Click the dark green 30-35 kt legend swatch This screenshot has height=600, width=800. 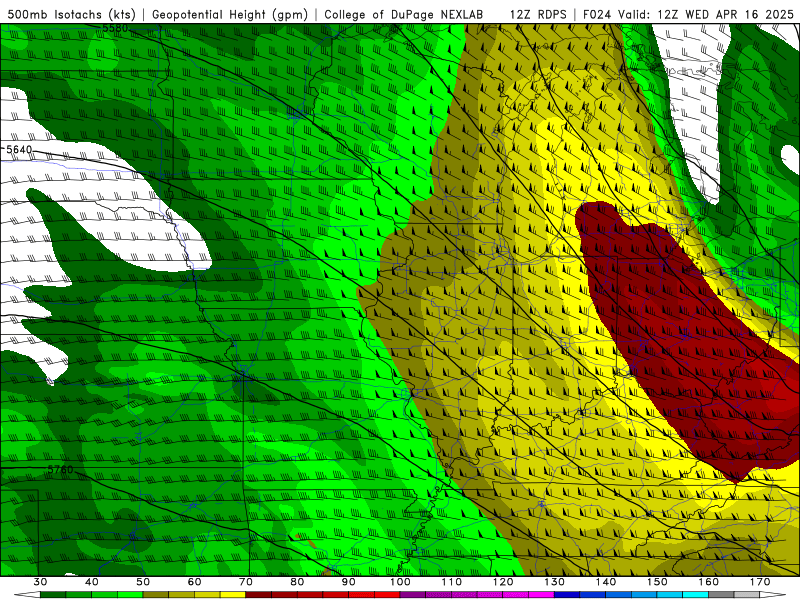click(53, 595)
